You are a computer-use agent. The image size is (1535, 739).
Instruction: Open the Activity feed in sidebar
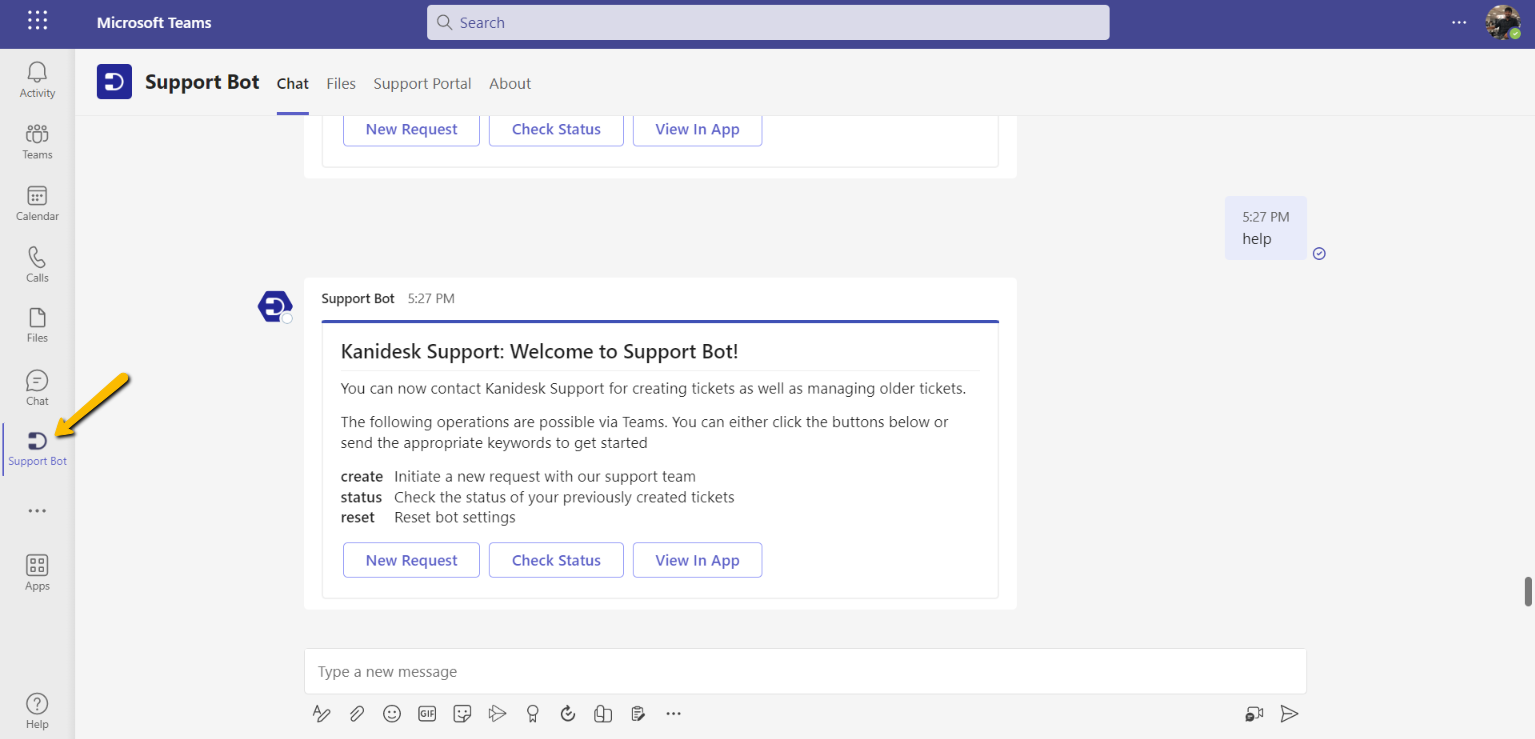[37, 80]
